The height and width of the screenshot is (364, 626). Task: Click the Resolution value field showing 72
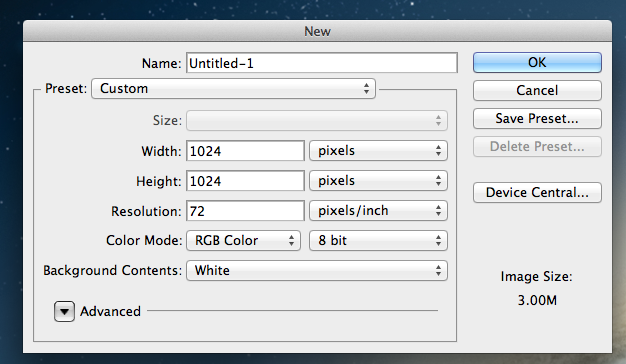(x=245, y=211)
